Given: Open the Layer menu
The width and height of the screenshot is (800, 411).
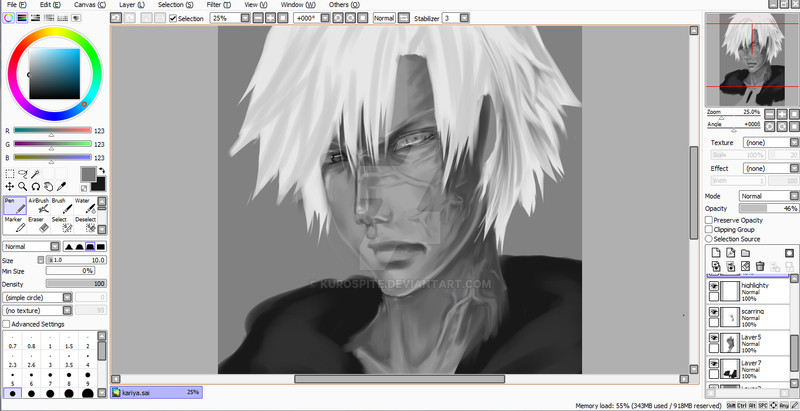Looking at the screenshot, I should (x=132, y=5).
